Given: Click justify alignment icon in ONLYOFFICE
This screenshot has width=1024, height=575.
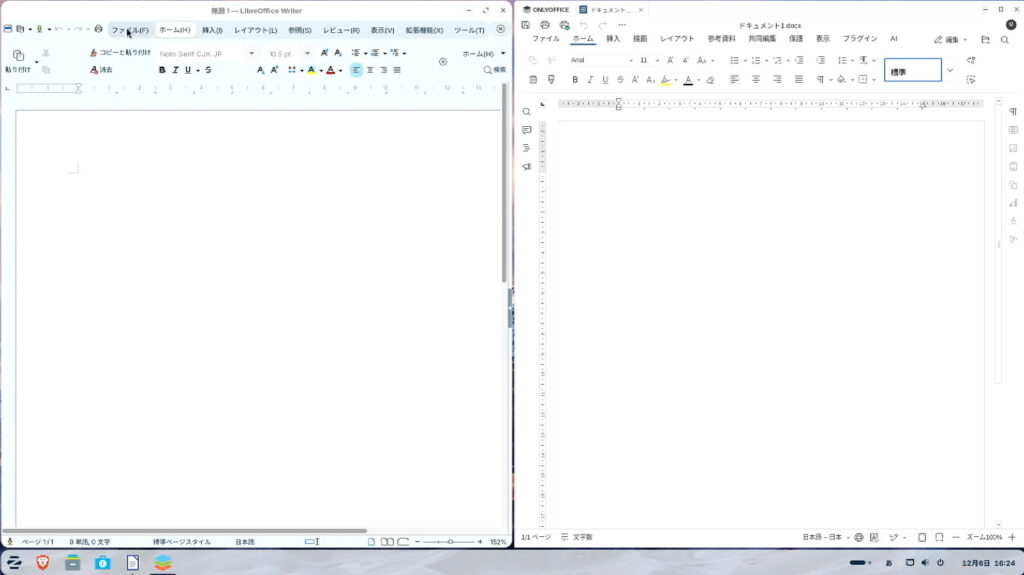Looking at the screenshot, I should click(798, 79).
